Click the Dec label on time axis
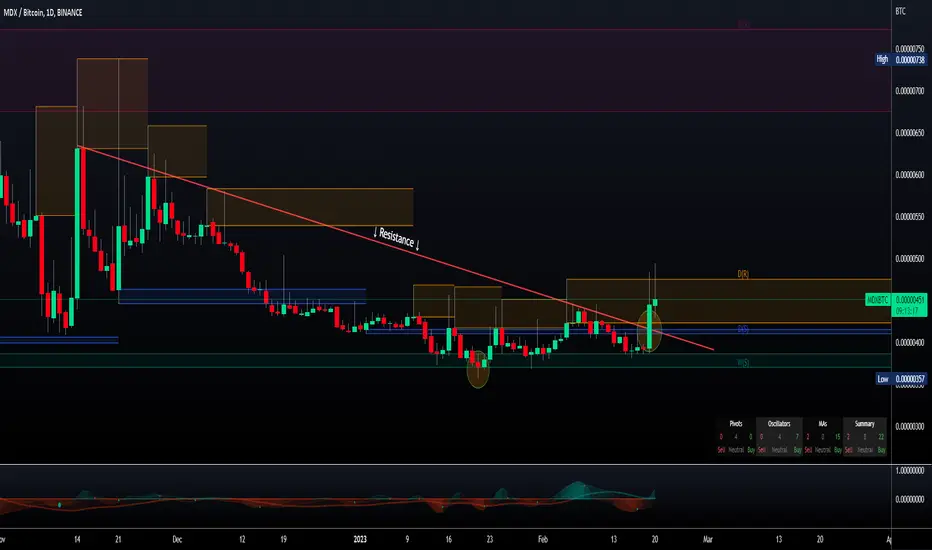The height and width of the screenshot is (550, 932). pyautogui.click(x=177, y=539)
